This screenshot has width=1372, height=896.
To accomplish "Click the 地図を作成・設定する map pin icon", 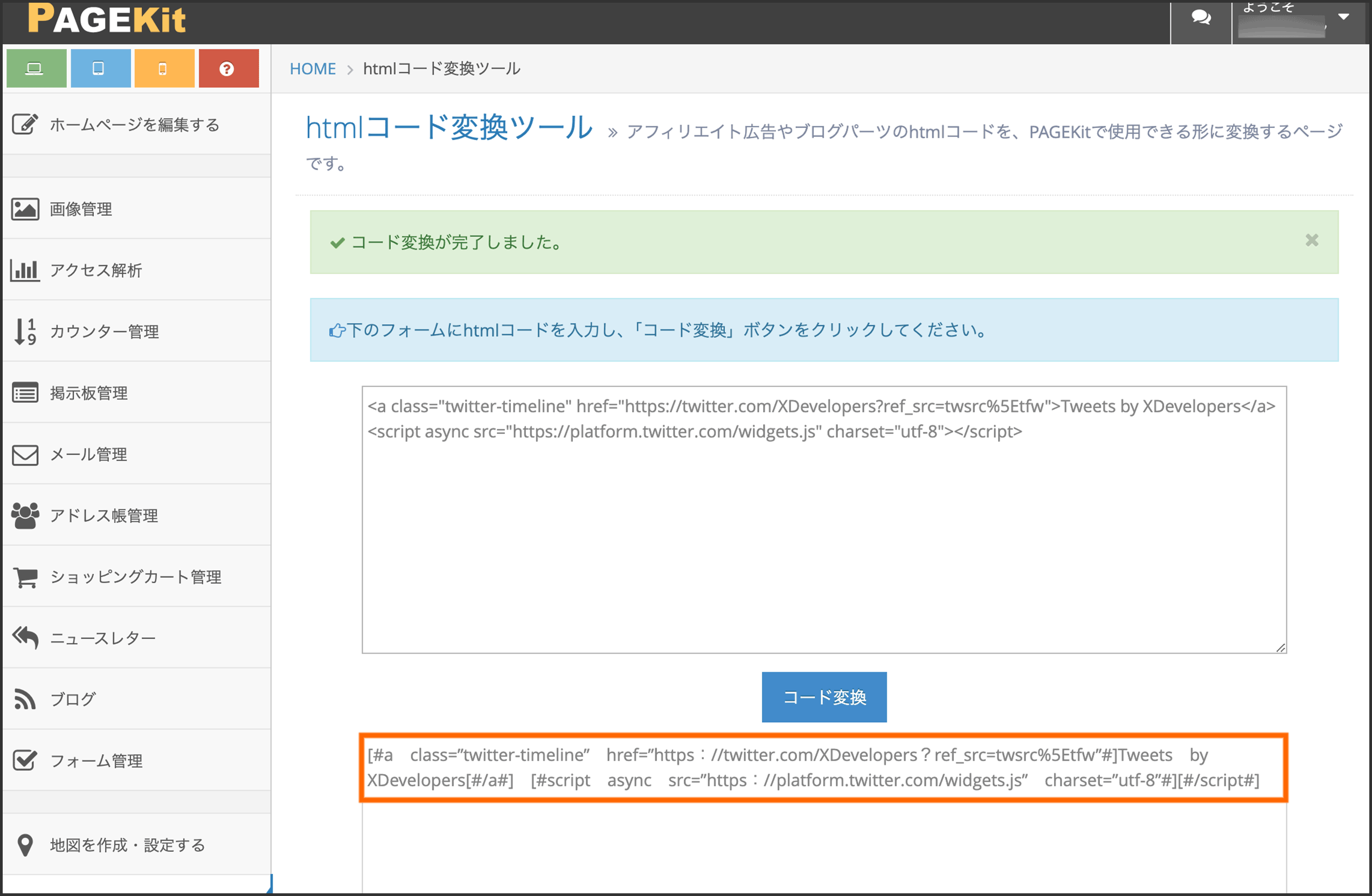I will 25,845.
